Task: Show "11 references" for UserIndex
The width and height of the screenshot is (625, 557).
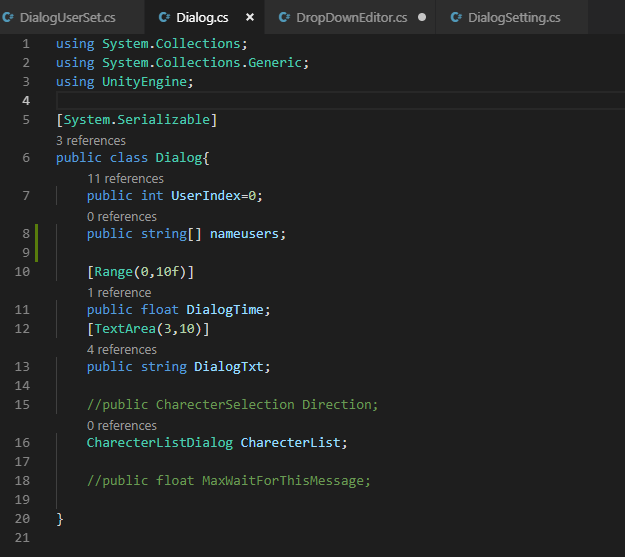Action: coord(125,179)
